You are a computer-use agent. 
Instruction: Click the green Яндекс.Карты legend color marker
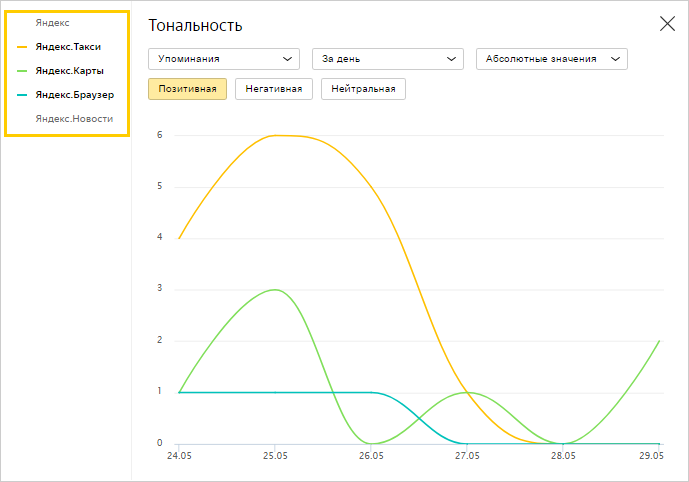22,71
